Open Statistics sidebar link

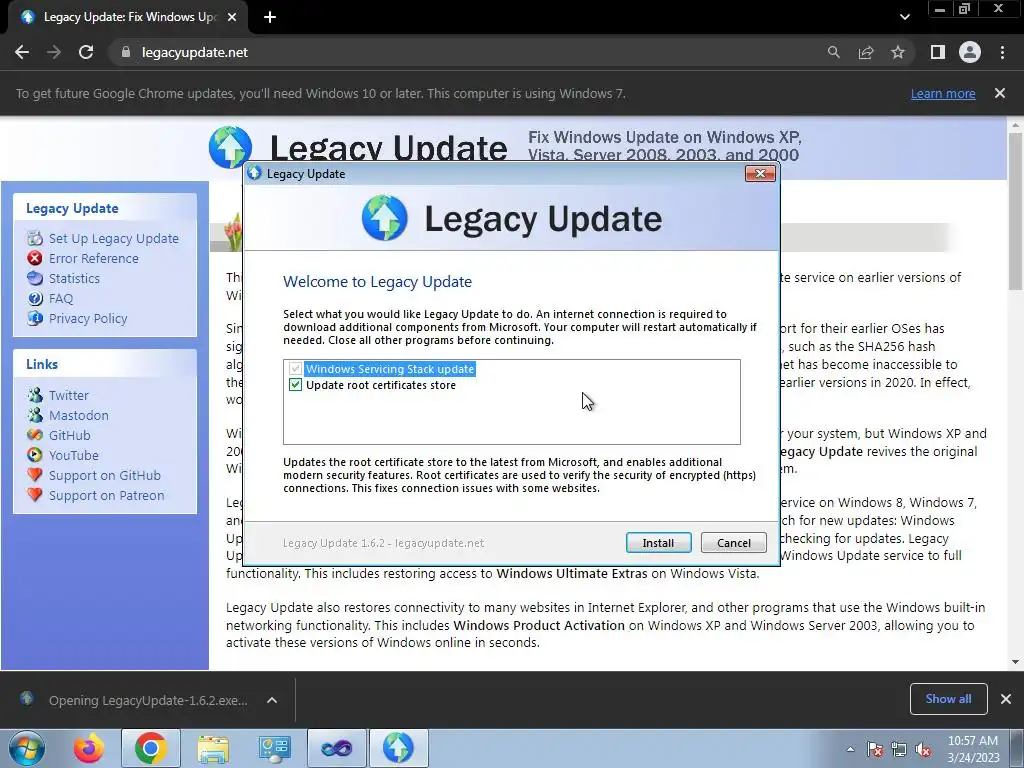pyautogui.click(x=74, y=278)
